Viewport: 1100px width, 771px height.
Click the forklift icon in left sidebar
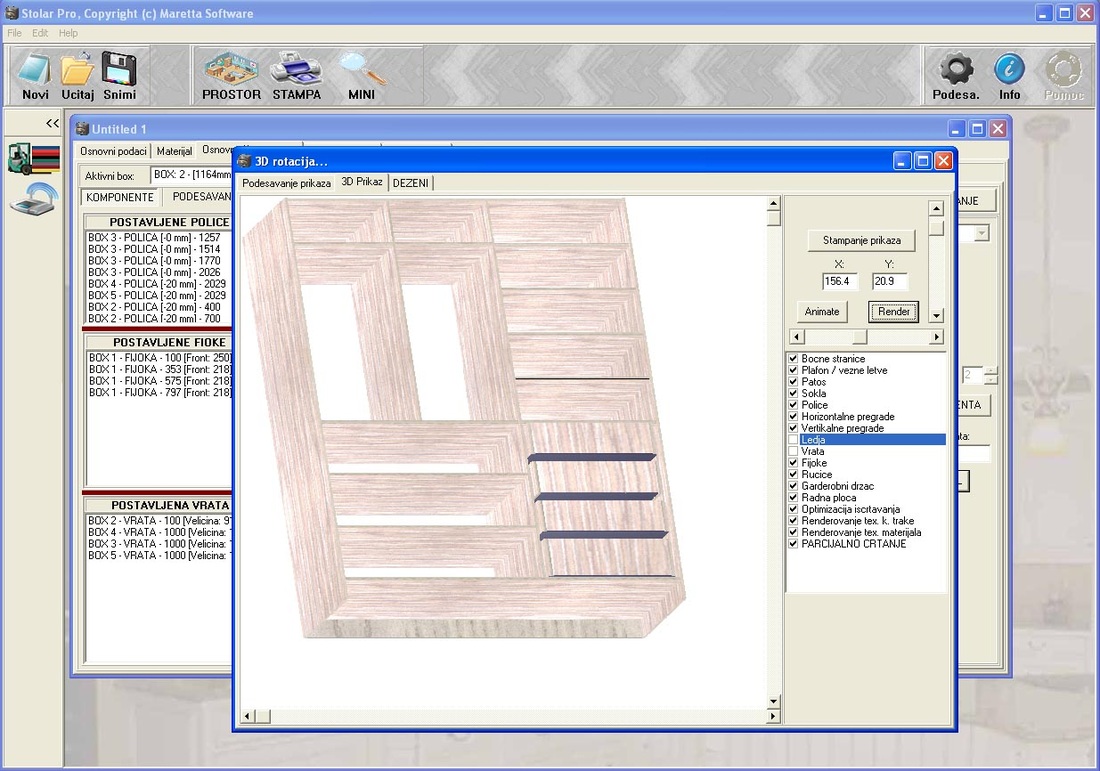pyautogui.click(x=33, y=159)
